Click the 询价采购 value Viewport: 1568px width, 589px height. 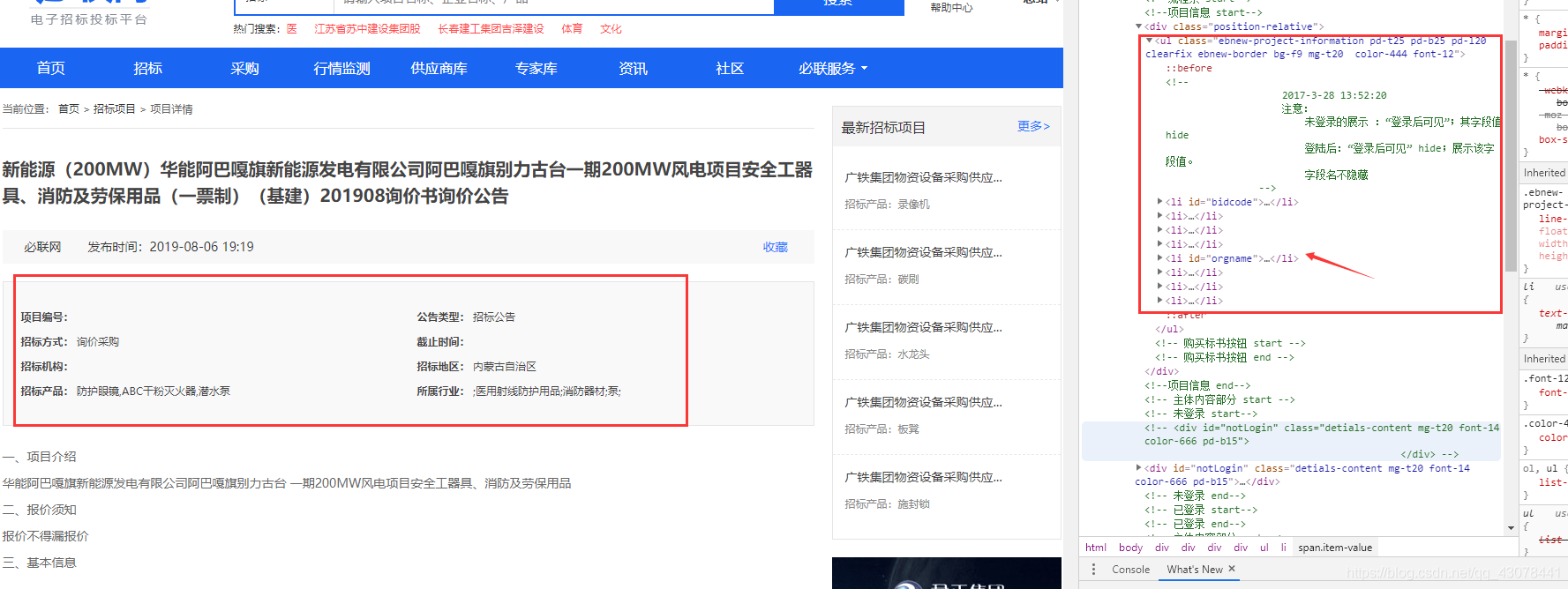click(x=98, y=342)
